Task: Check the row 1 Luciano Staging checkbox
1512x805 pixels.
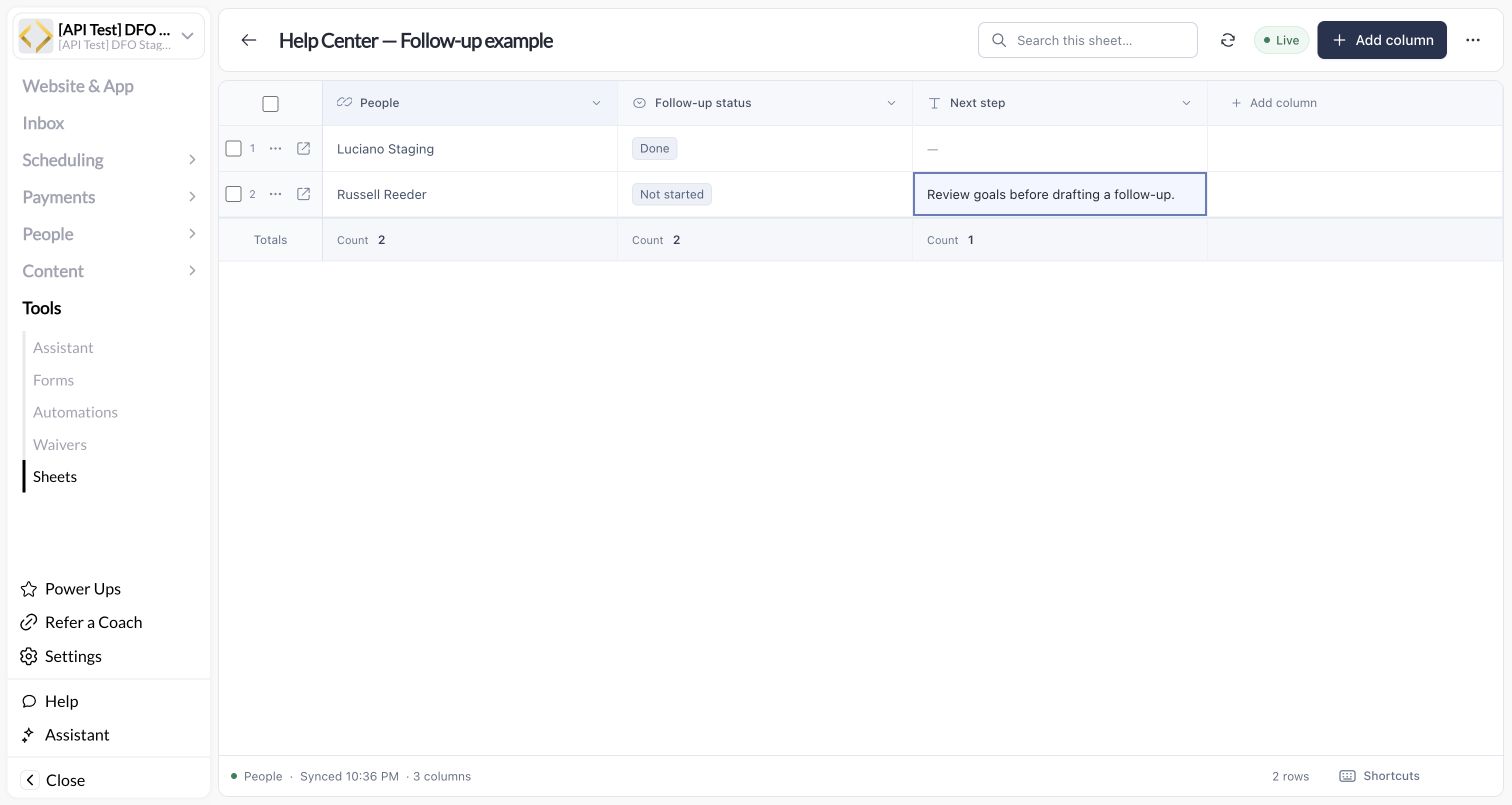Action: (234, 149)
